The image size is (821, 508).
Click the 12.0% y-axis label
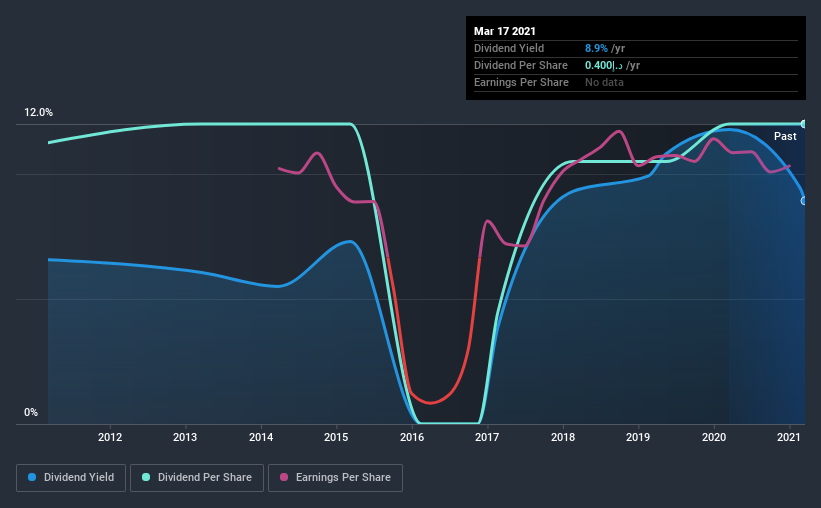38,113
